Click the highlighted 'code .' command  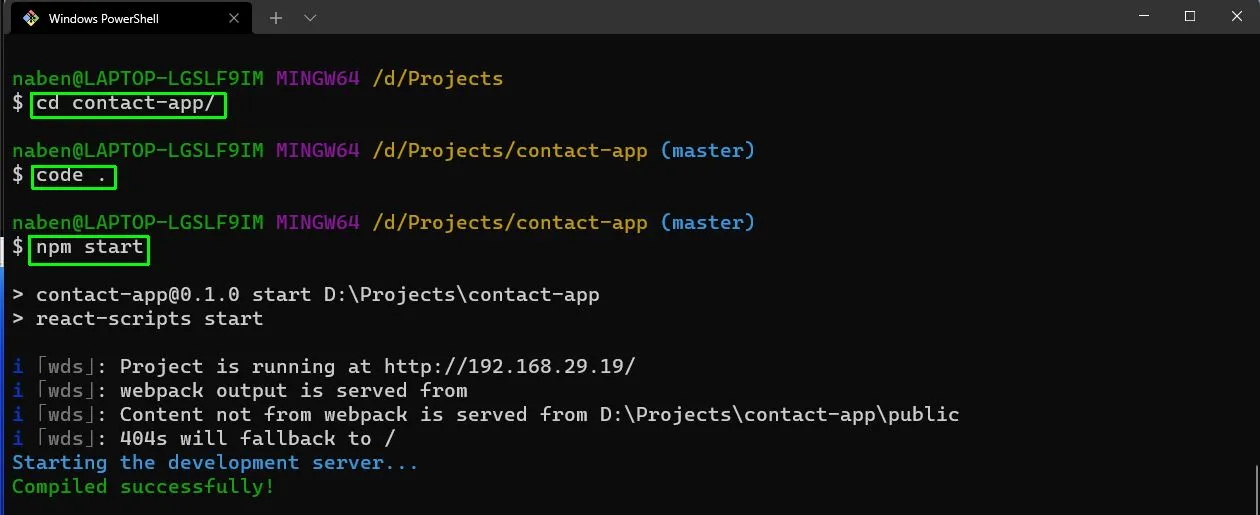73,176
